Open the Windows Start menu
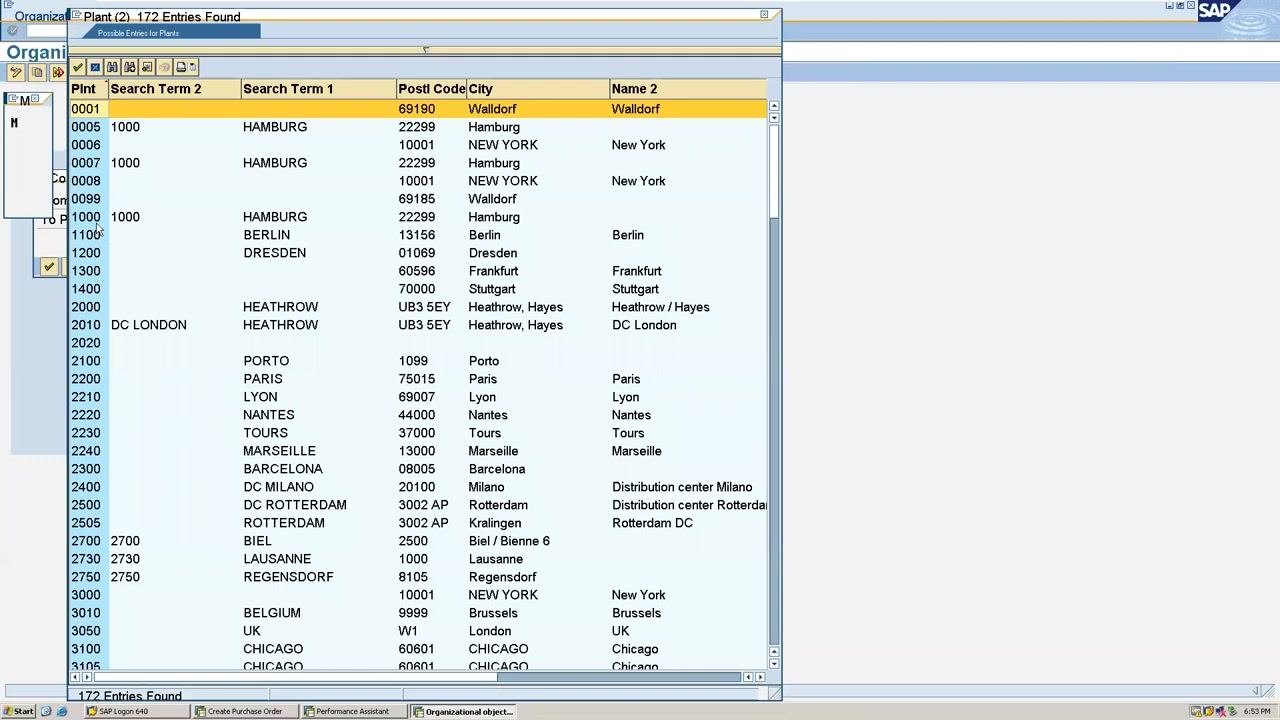 [x=18, y=711]
